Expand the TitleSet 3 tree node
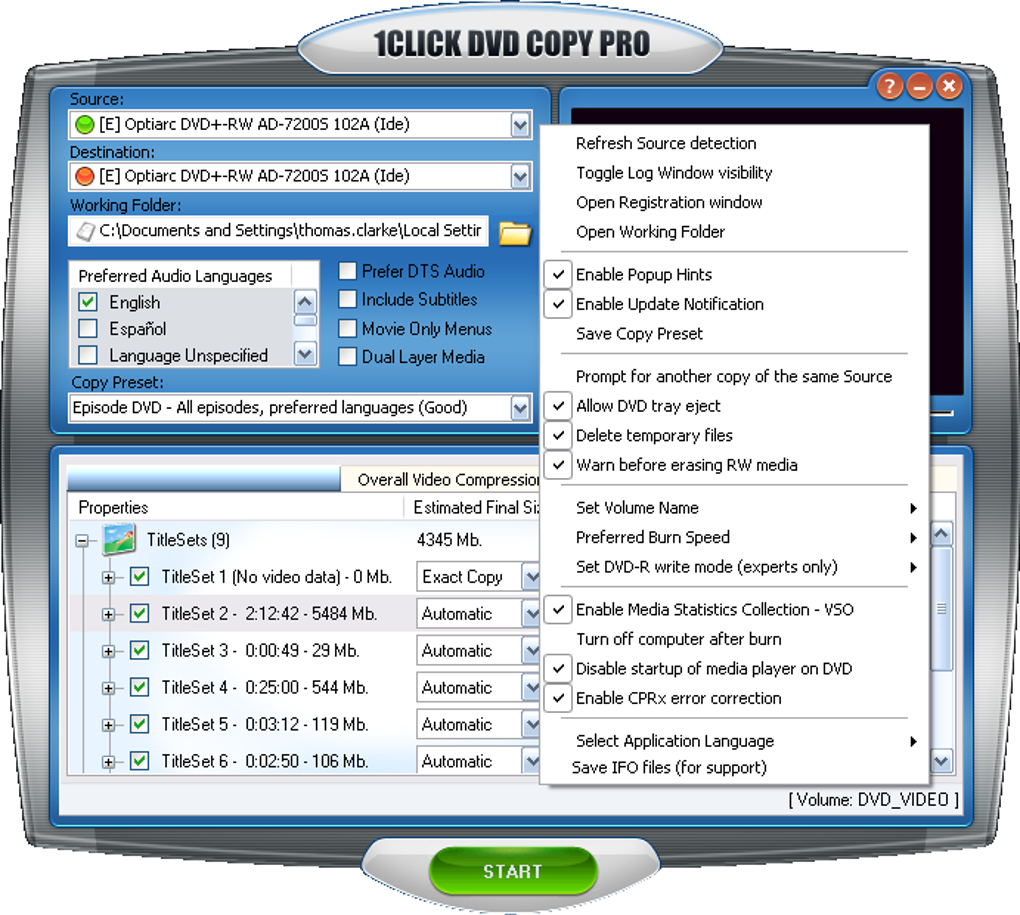 pos(109,651)
